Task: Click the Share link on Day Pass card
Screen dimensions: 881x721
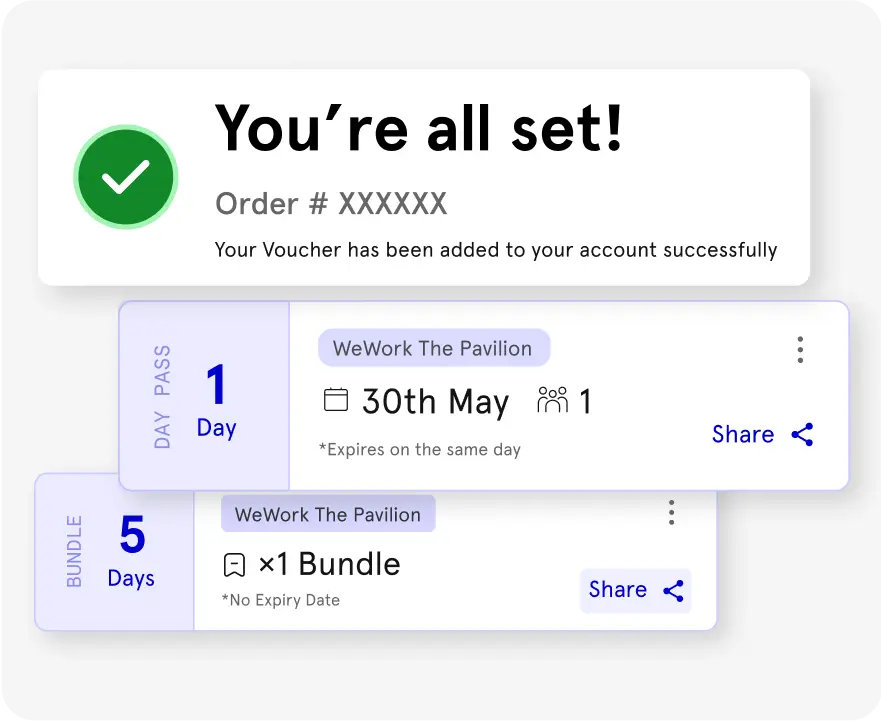Action: coord(743,435)
